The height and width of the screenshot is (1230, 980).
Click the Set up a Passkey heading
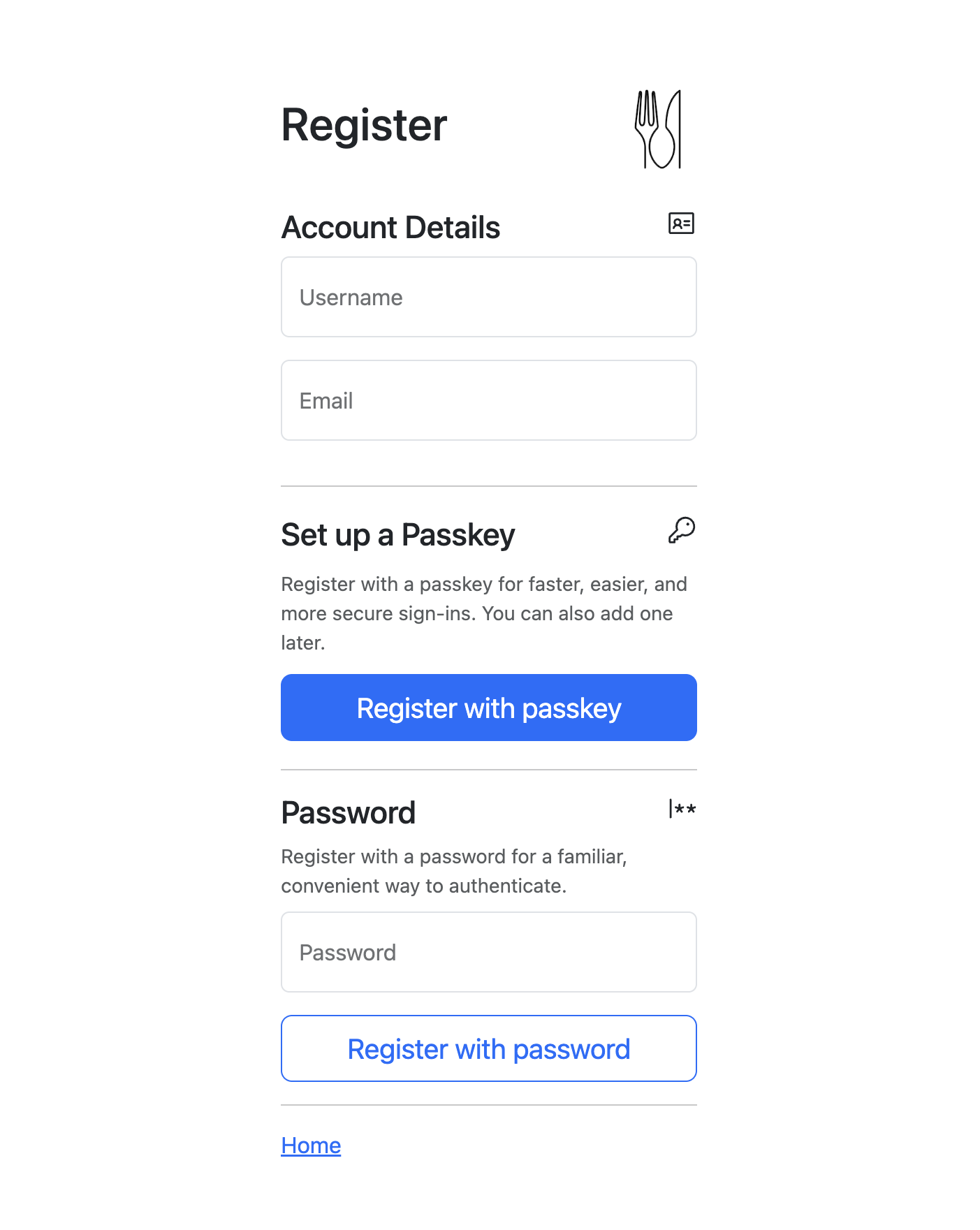pos(398,535)
